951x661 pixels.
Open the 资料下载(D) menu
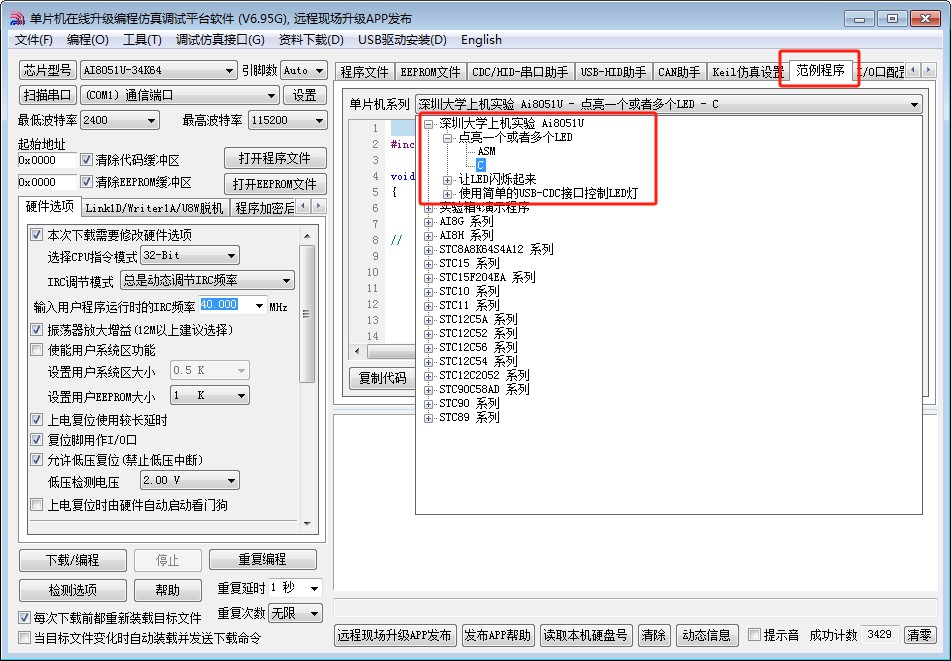click(x=311, y=40)
